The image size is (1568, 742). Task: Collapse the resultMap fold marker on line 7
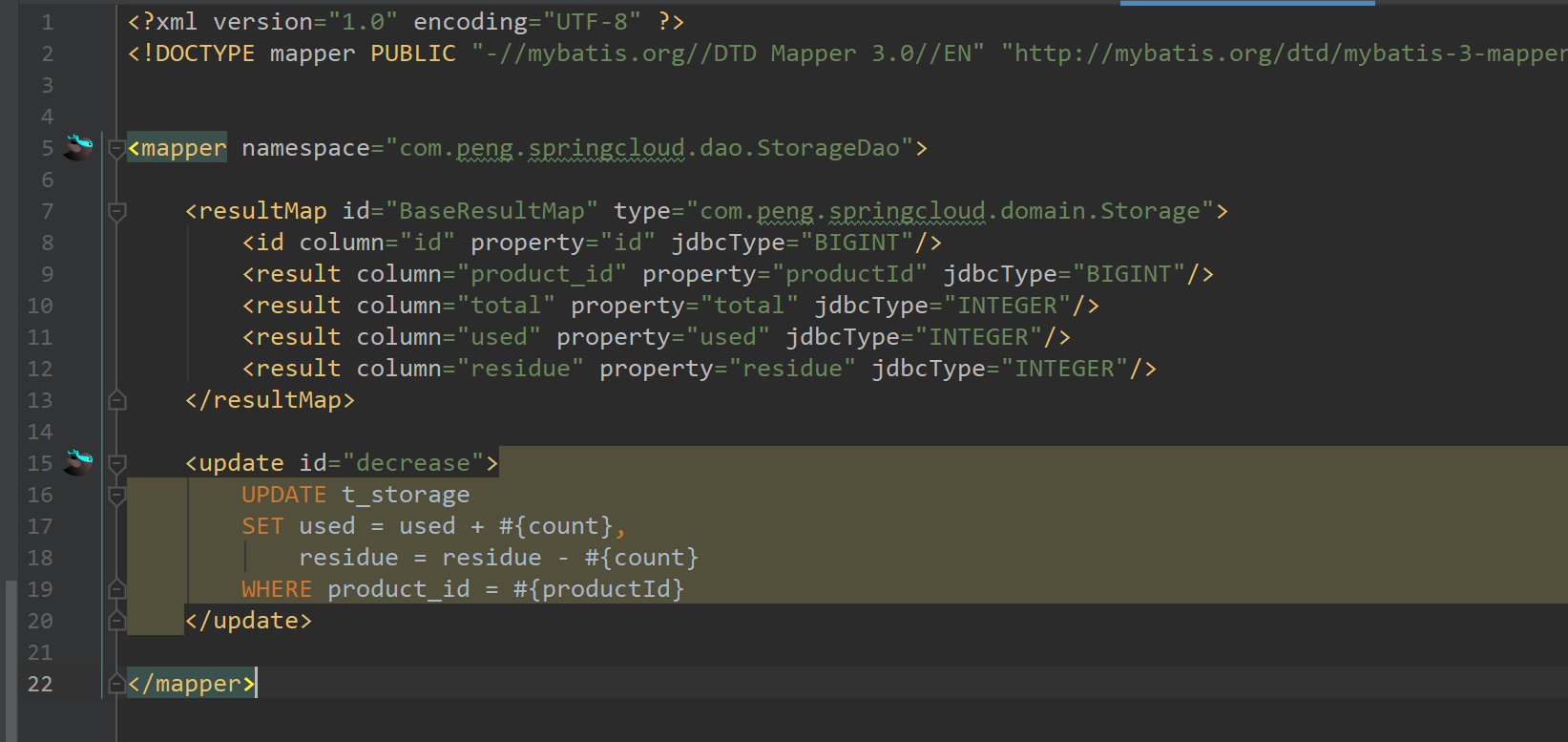[x=117, y=211]
